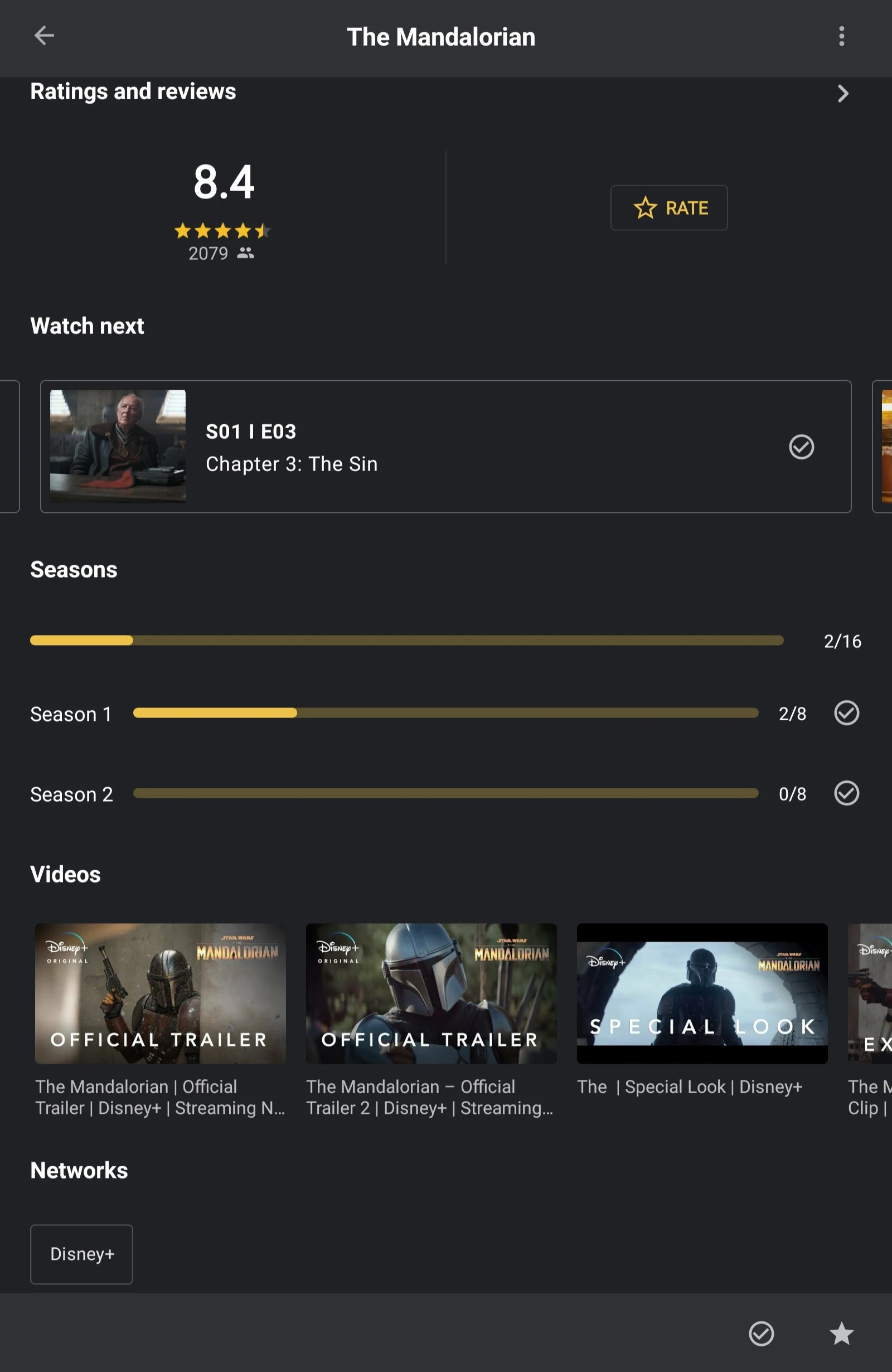Open Chapter 3: The Sin title

point(292,464)
